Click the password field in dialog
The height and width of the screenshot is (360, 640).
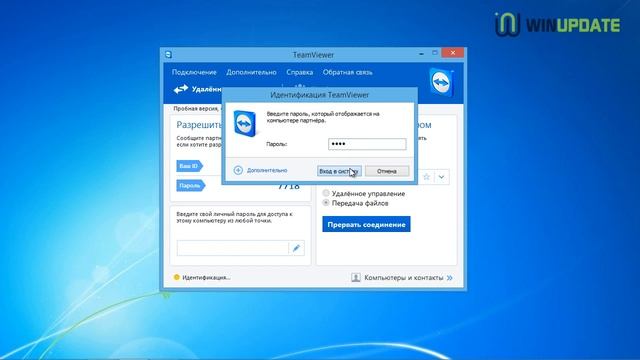click(367, 144)
